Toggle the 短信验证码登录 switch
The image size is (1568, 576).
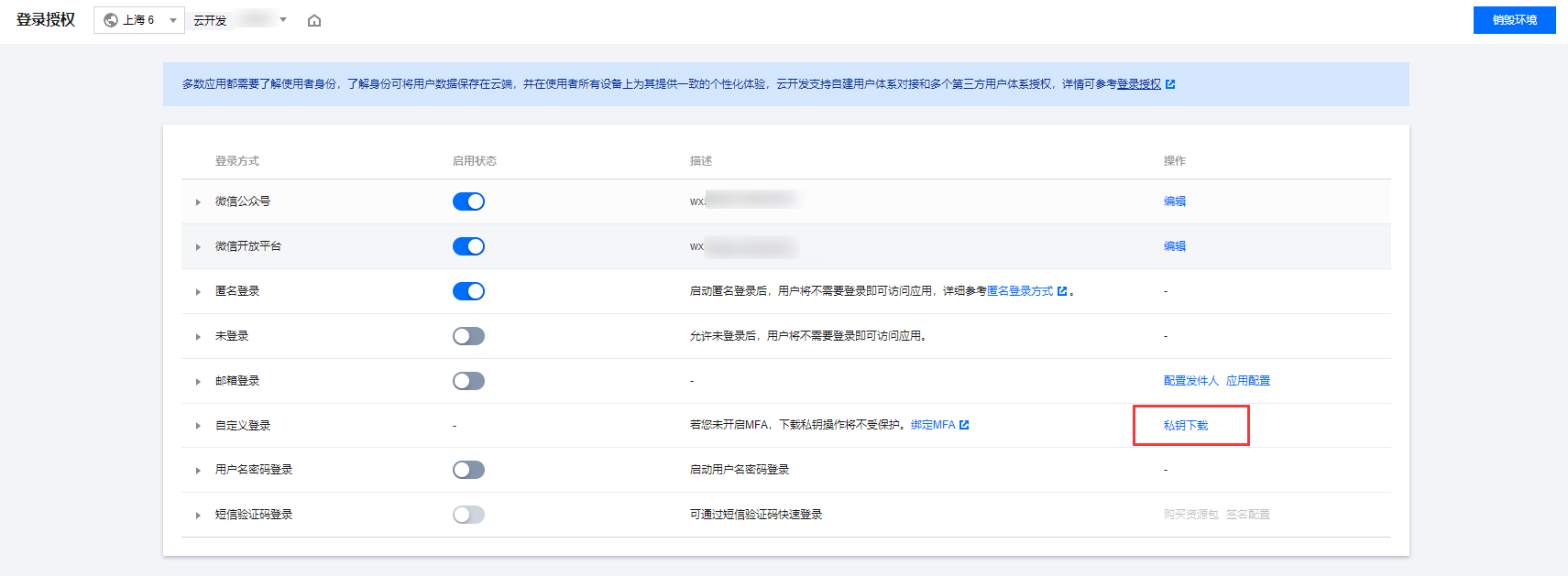[468, 515]
